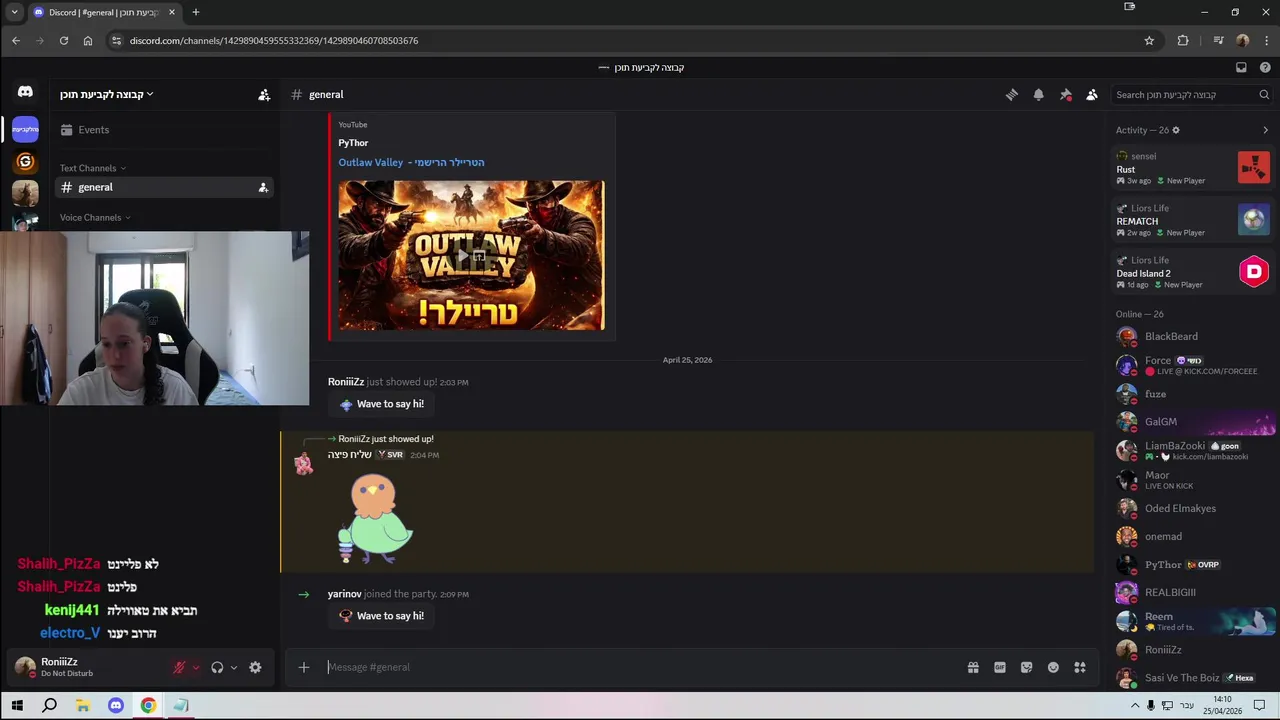Image resolution: width=1280 pixels, height=720 pixels.
Task: Collapse the Voice Channels category
Action: point(95,217)
